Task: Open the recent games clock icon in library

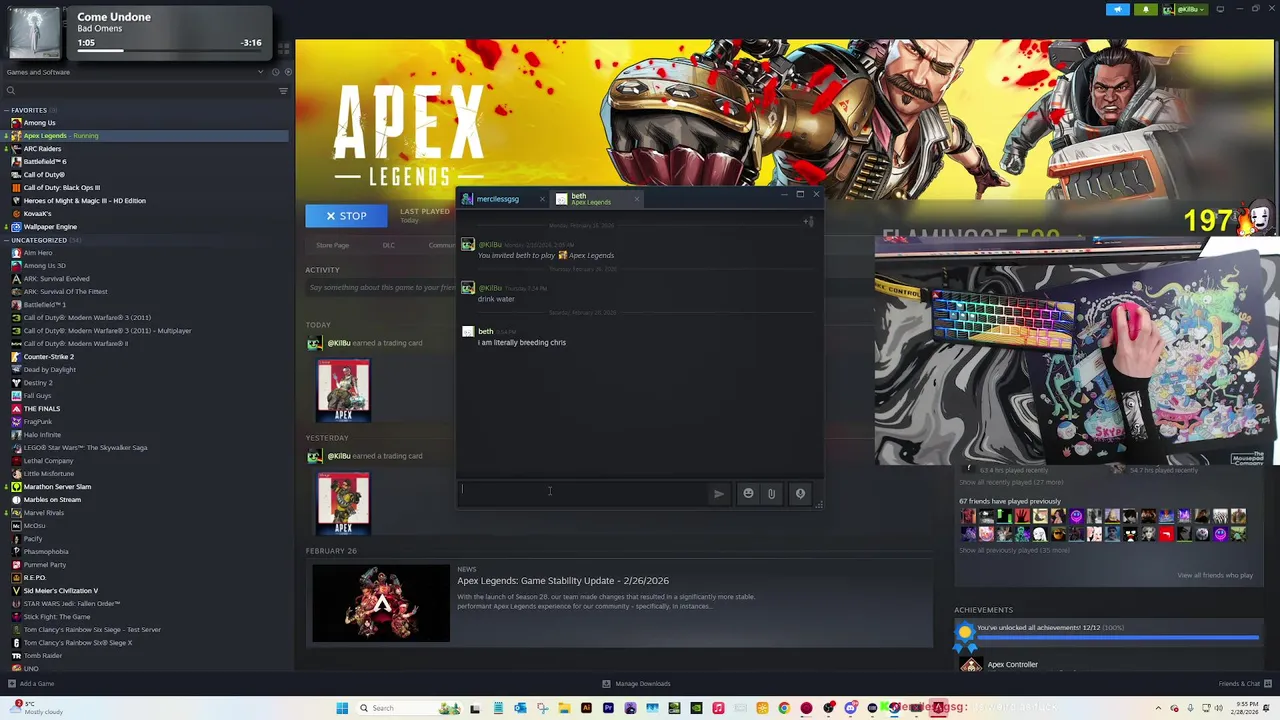Action: click(275, 72)
